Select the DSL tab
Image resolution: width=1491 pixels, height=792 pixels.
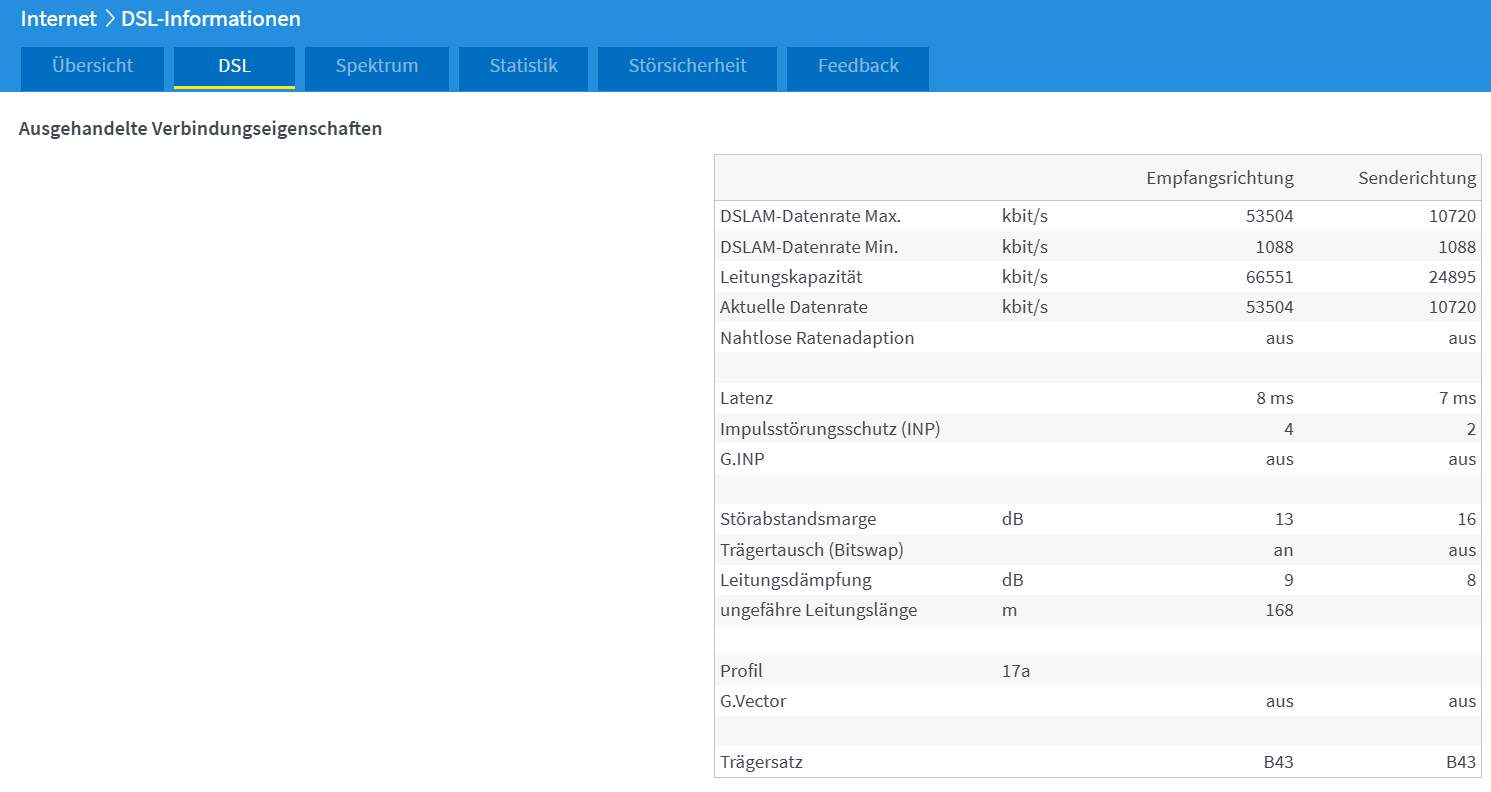(234, 67)
